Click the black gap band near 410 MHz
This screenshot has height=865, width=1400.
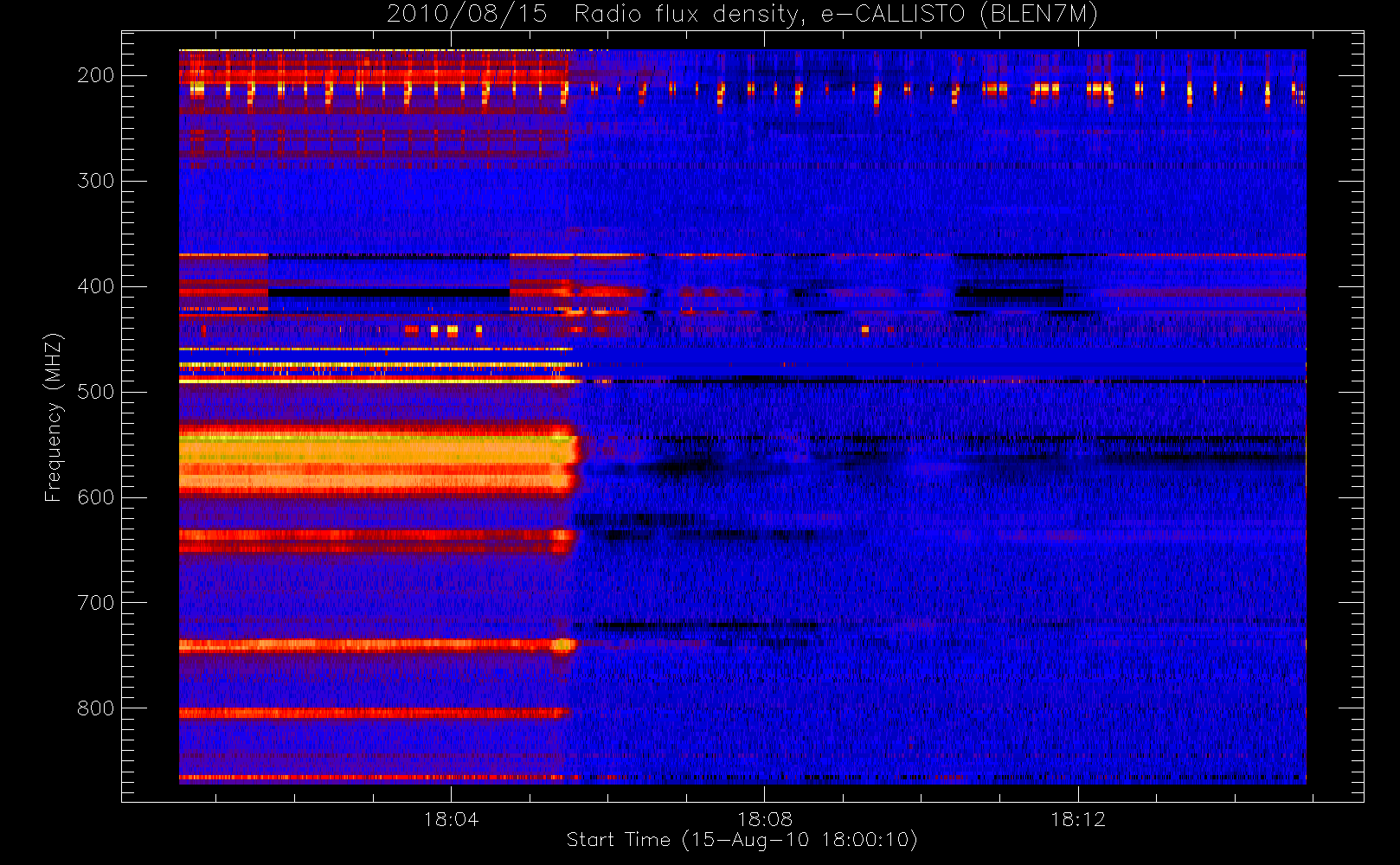pyautogui.click(x=389, y=293)
